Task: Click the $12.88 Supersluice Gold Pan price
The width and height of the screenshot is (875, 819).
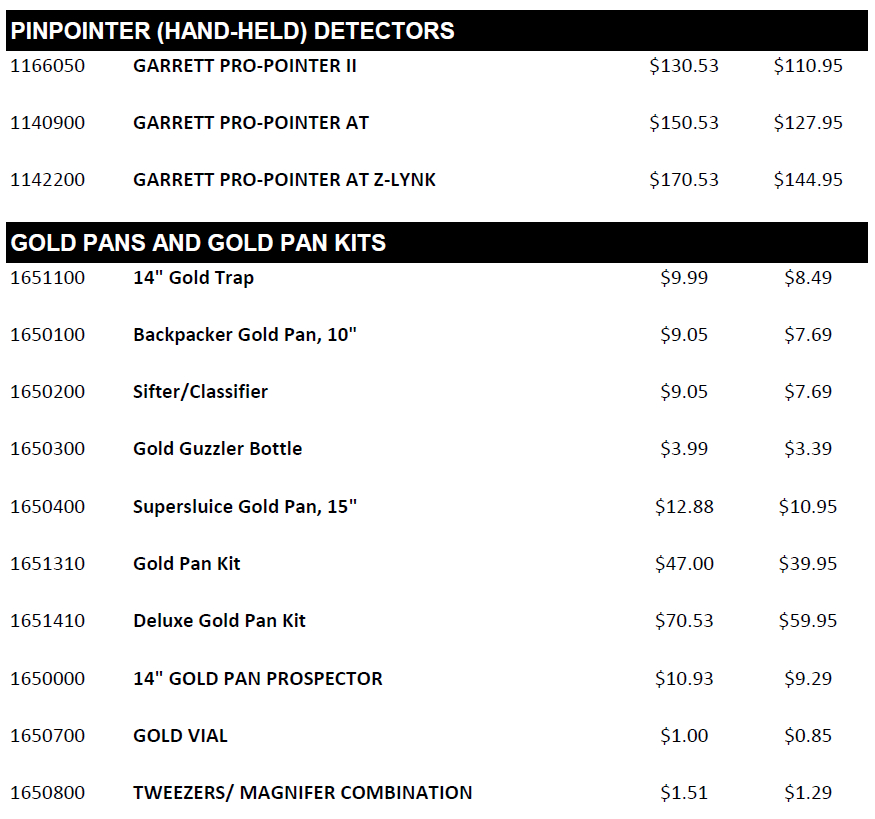Action: pyautogui.click(x=684, y=507)
